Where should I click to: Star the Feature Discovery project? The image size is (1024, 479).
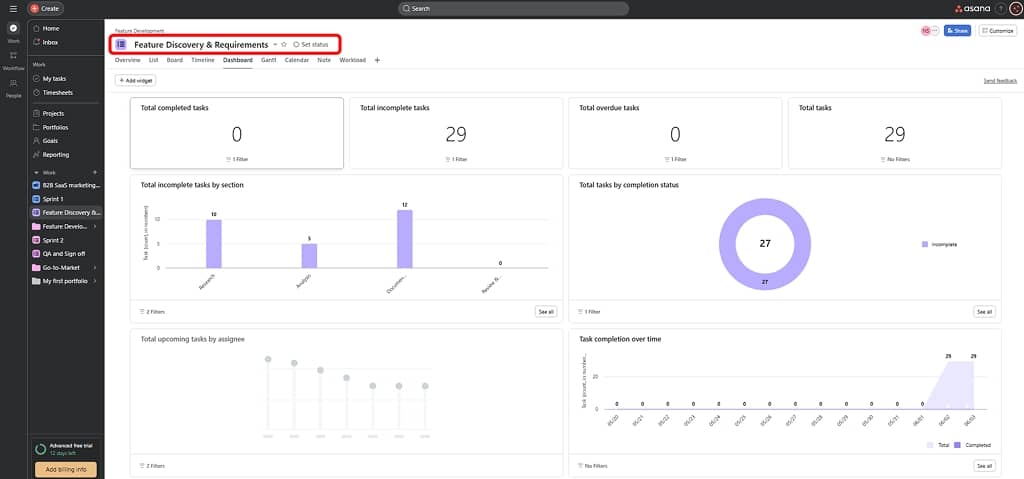click(x=284, y=44)
